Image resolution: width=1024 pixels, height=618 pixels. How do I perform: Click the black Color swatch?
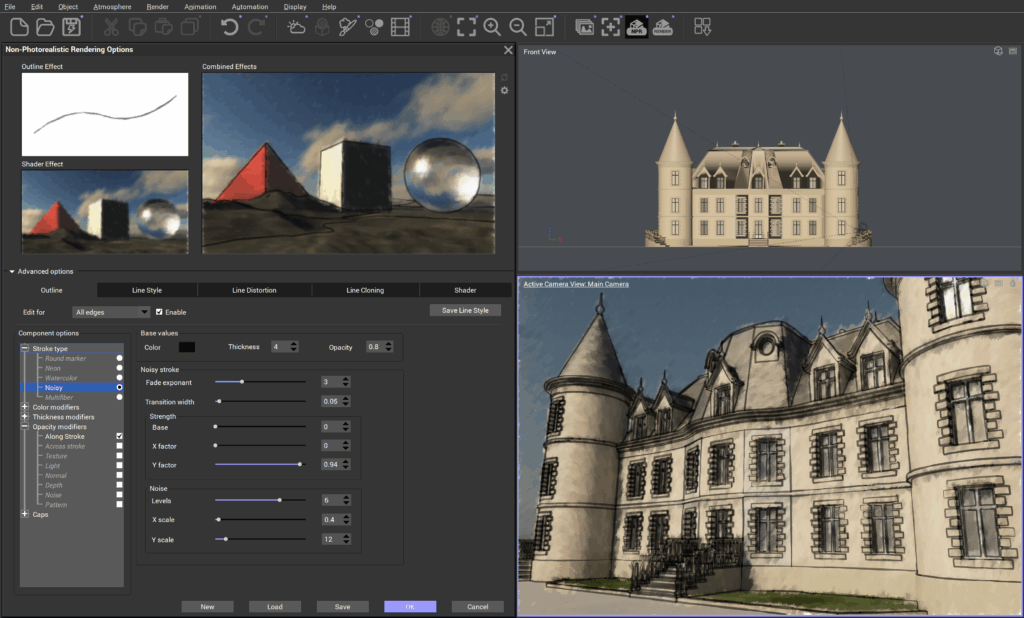coord(187,347)
